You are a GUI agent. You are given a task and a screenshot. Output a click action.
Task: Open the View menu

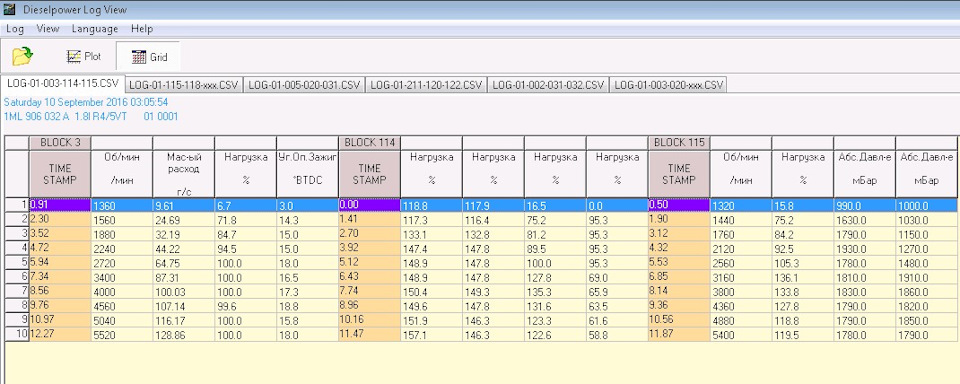48,29
